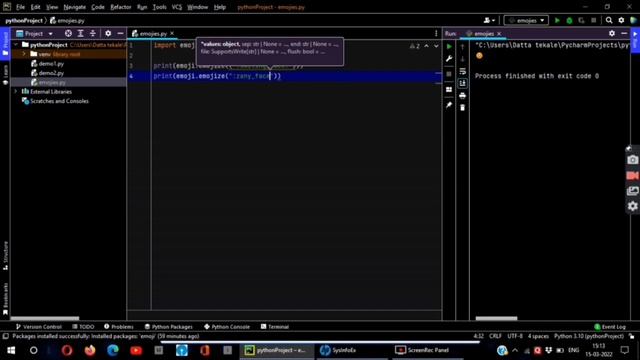Open Terminal tool window
The width and height of the screenshot is (640, 360).
coord(275,327)
